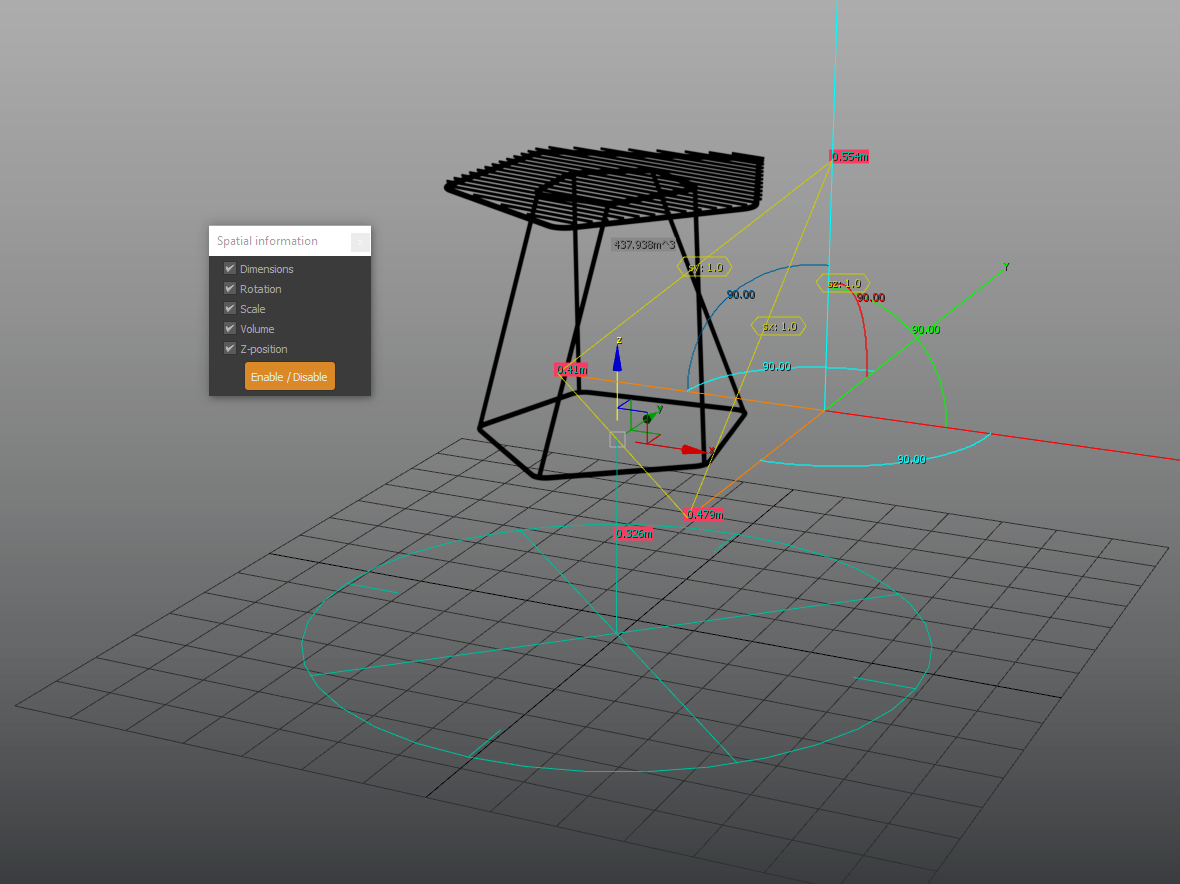This screenshot has width=1180, height=884.
Task: Click the sy: 1.0 scale hexagon label
Action: click(x=704, y=267)
